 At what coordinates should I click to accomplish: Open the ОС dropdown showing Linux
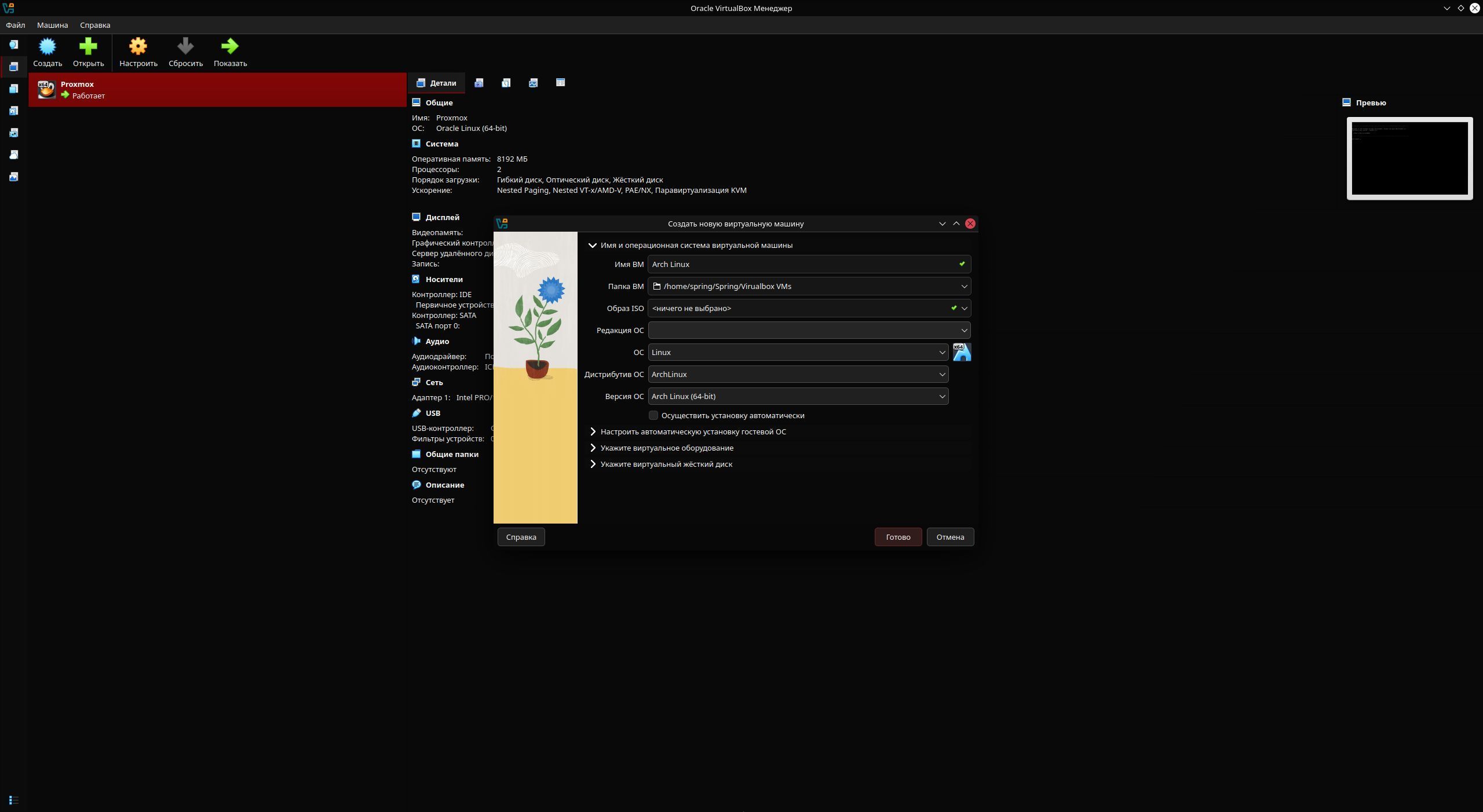tap(798, 352)
